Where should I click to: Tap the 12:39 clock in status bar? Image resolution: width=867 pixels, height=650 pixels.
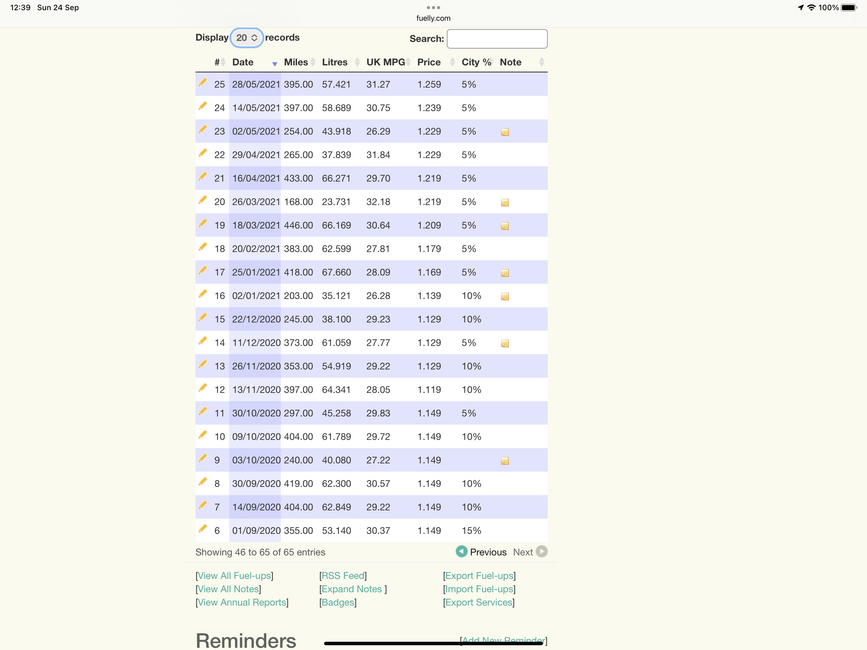click(x=20, y=7)
